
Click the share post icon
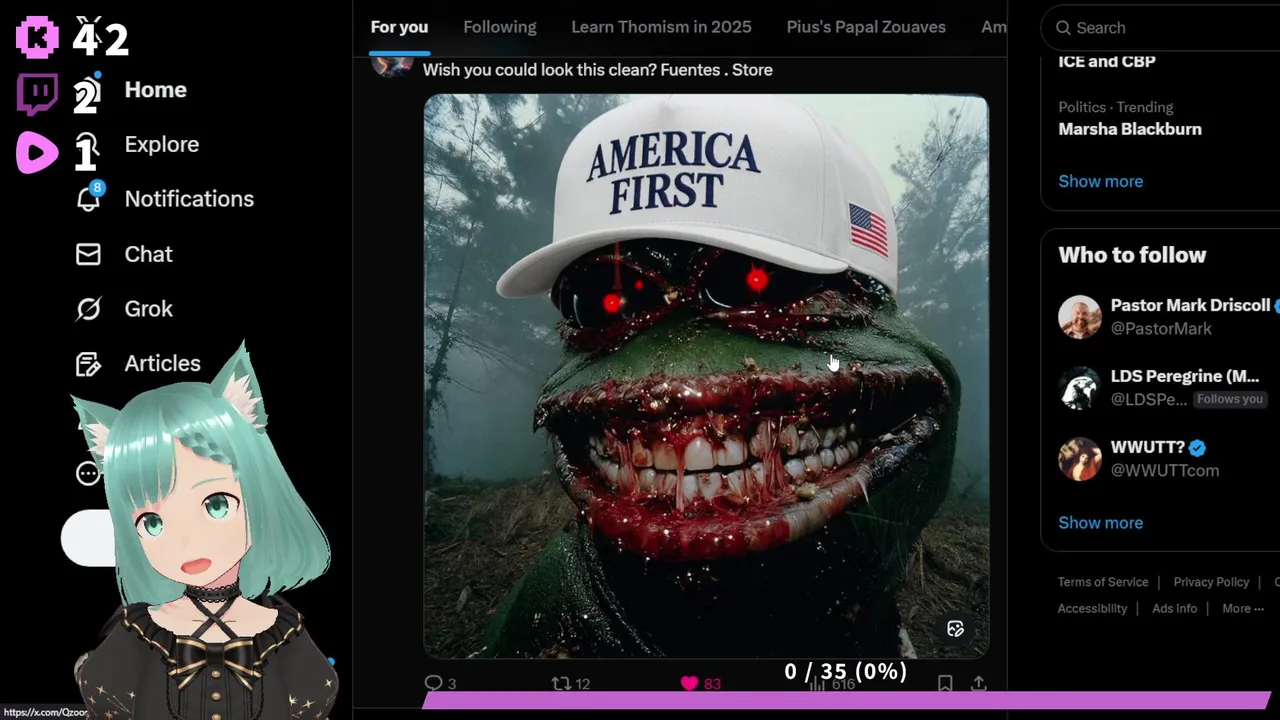(979, 684)
